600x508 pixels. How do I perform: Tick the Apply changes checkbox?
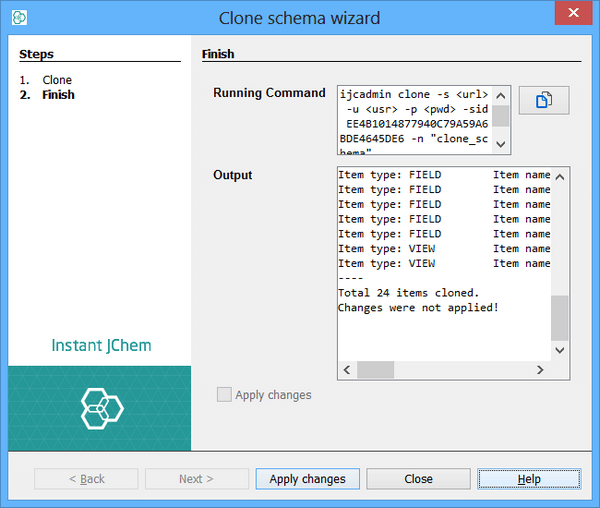(x=224, y=395)
